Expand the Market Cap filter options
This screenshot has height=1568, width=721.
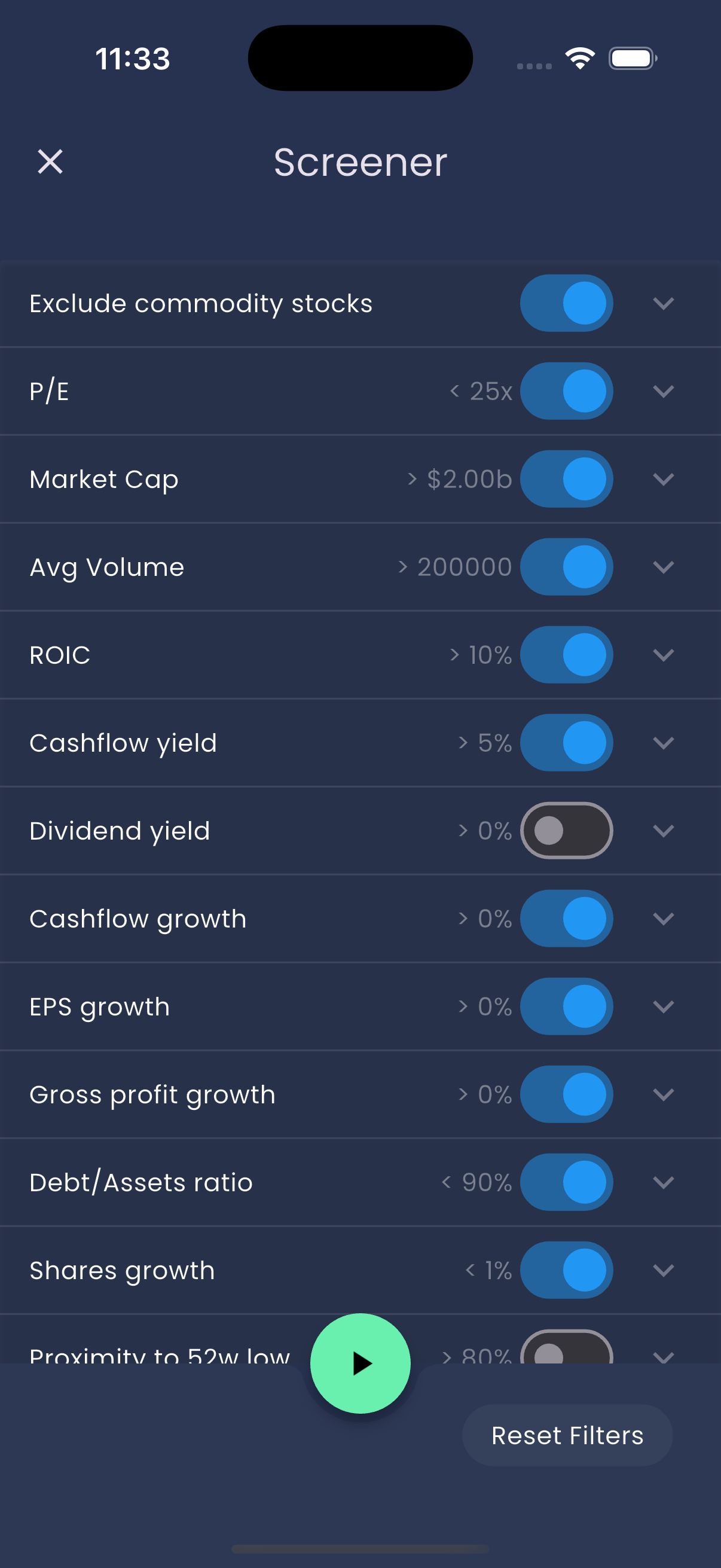coord(662,479)
